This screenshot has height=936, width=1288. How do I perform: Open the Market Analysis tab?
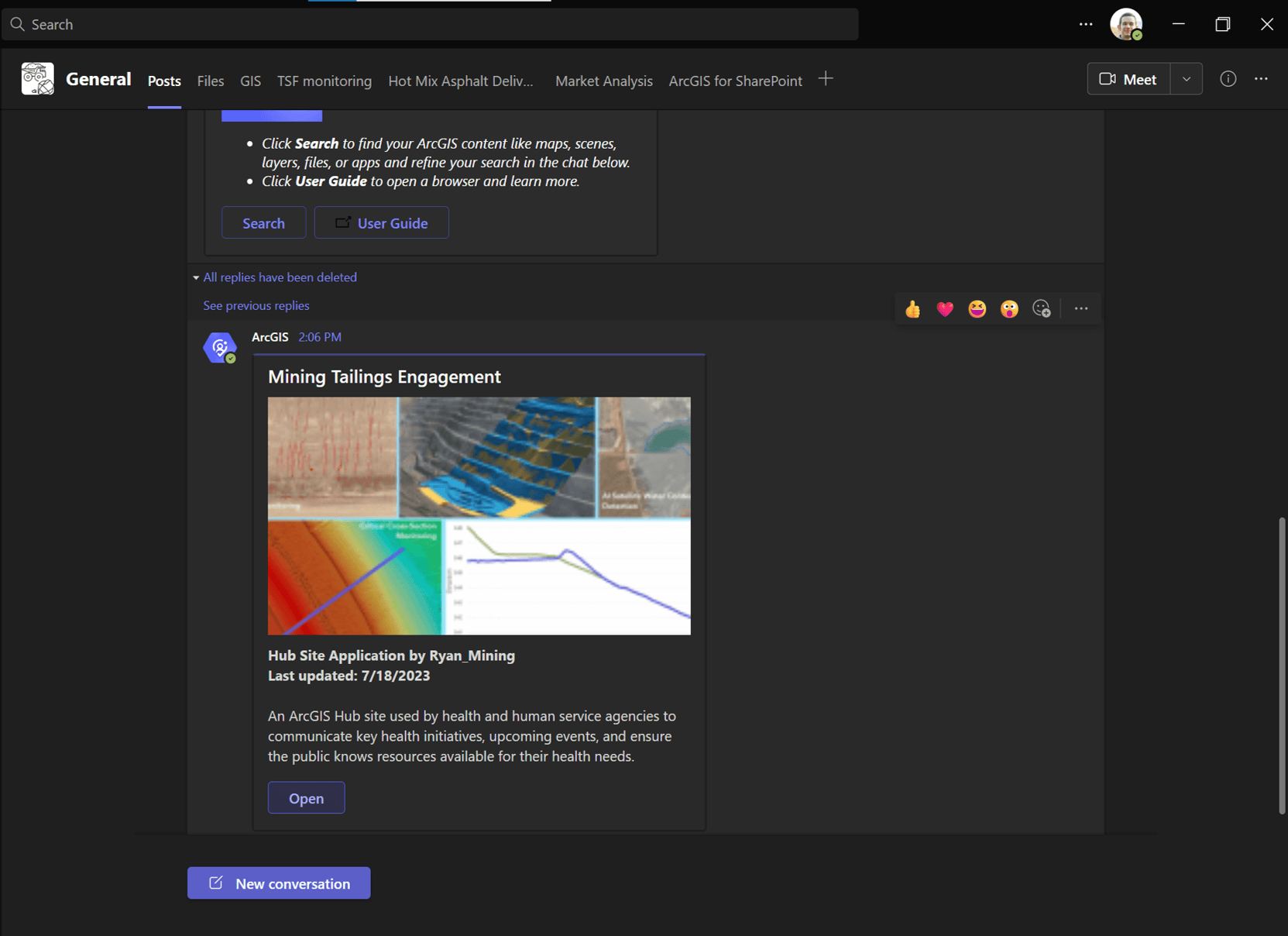604,81
